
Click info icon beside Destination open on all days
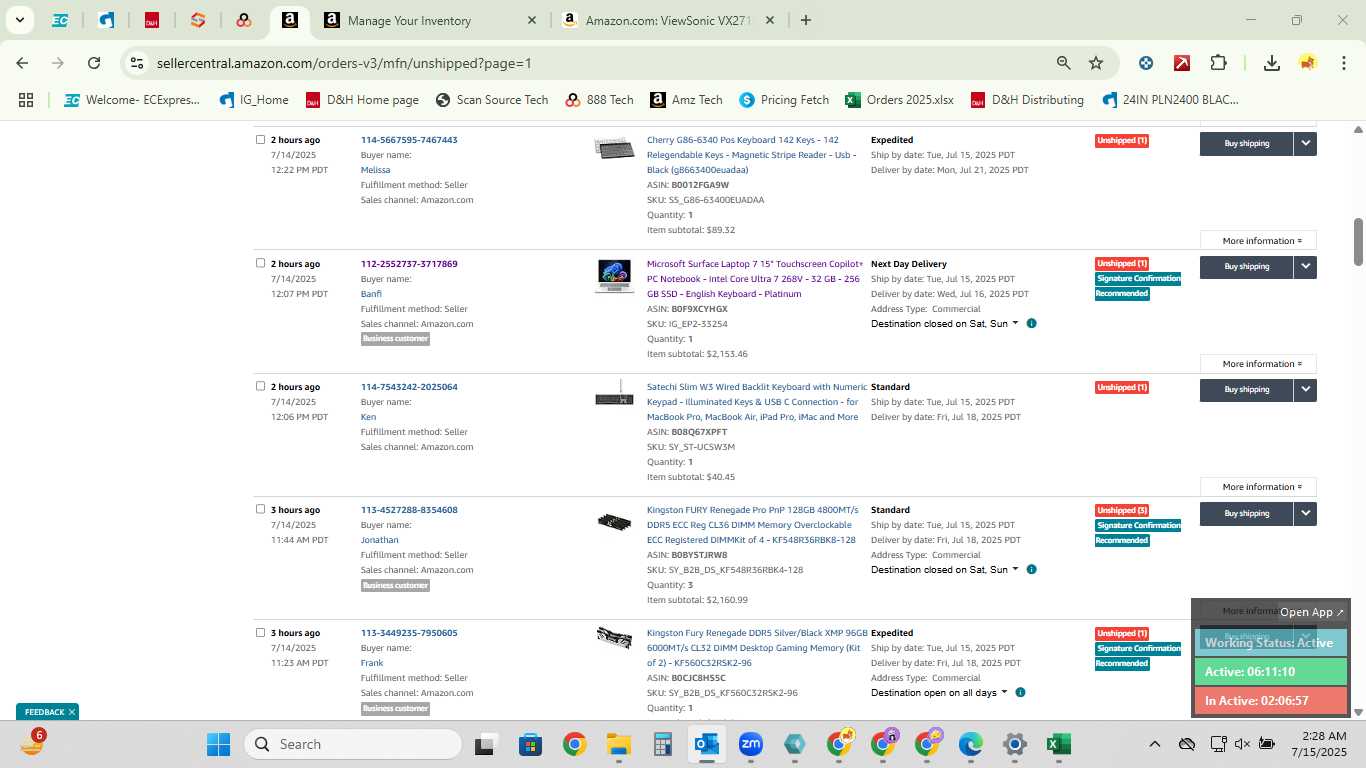1020,693
